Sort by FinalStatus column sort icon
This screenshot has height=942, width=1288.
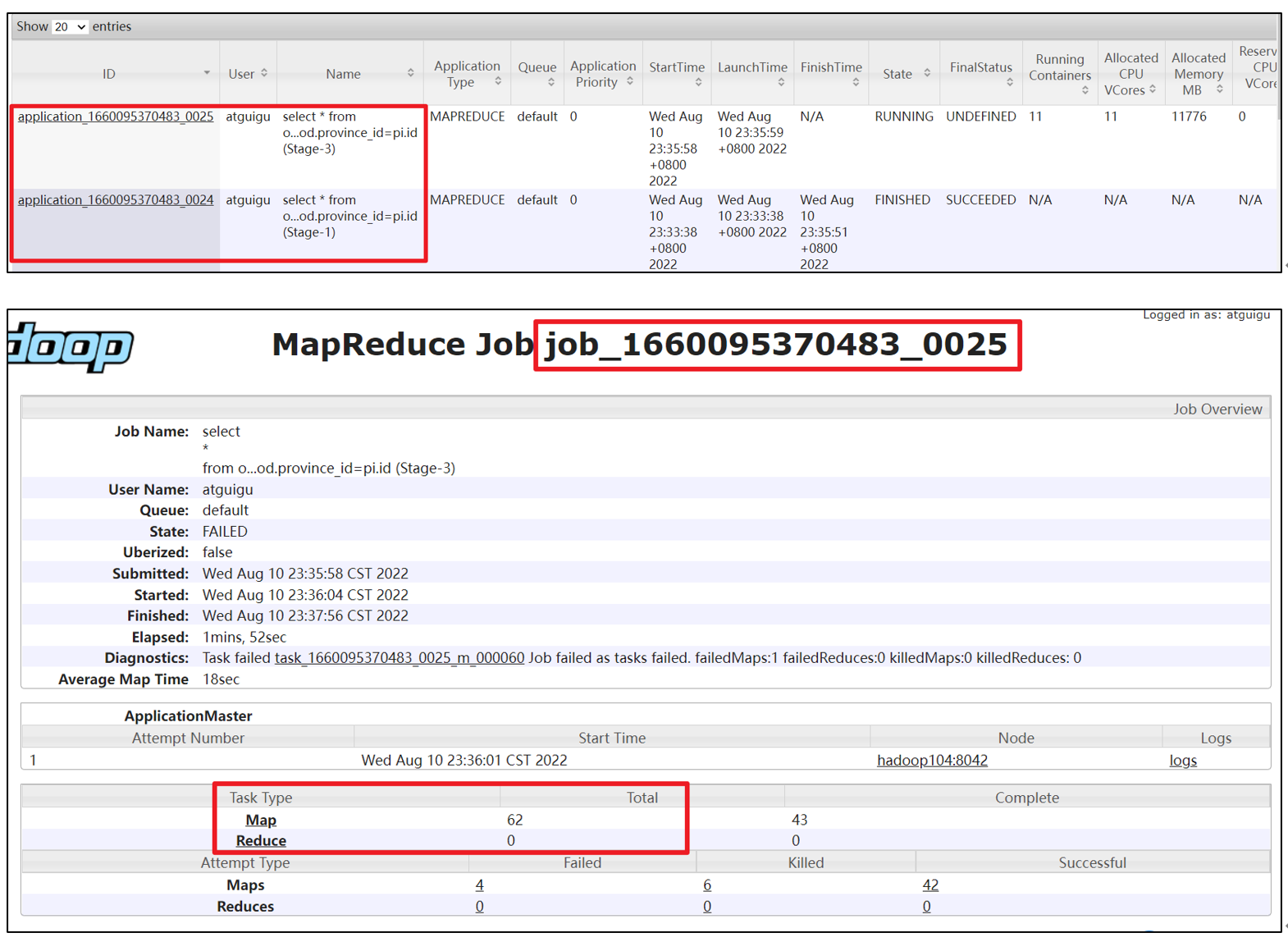pyautogui.click(x=1010, y=82)
